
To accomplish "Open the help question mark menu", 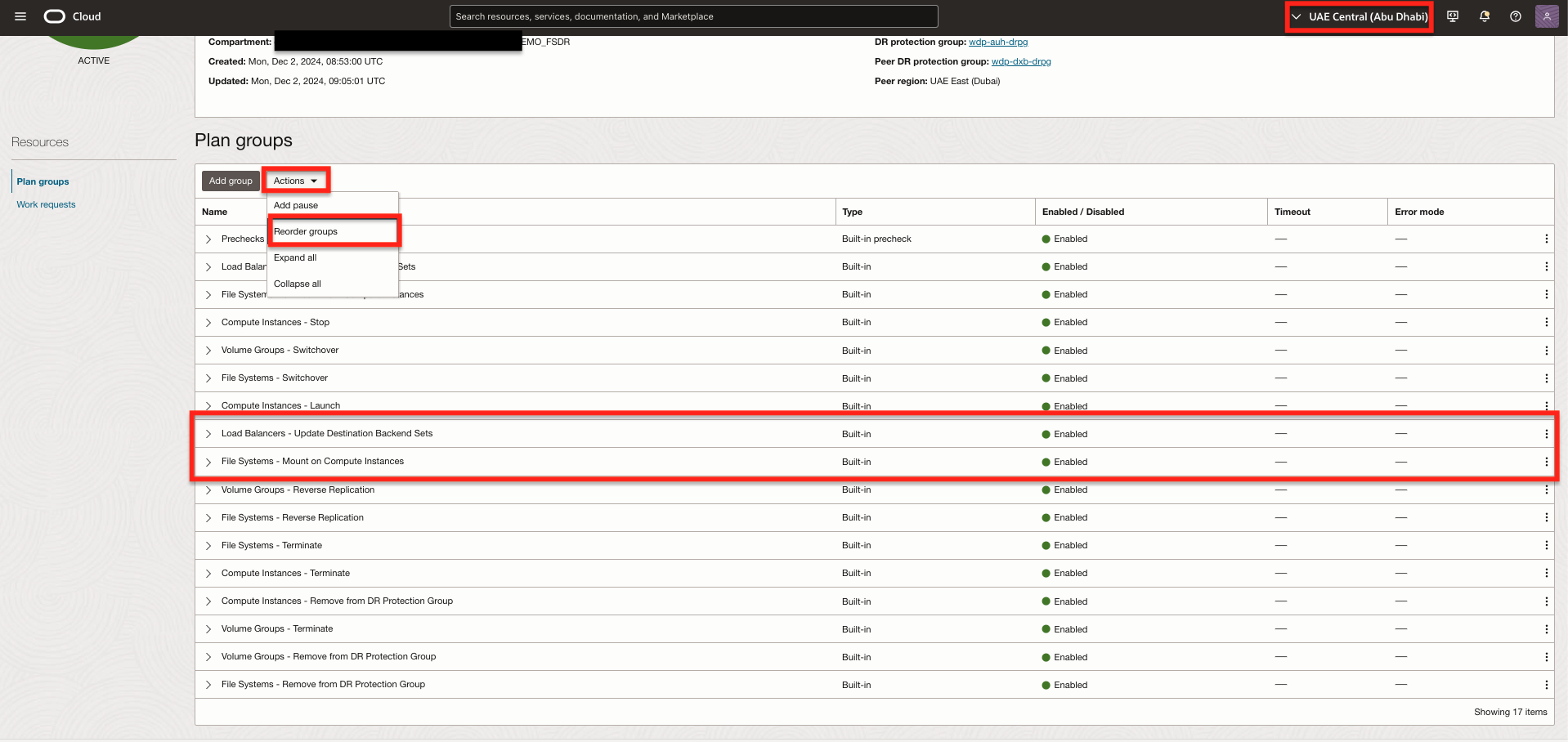I will pyautogui.click(x=1516, y=16).
